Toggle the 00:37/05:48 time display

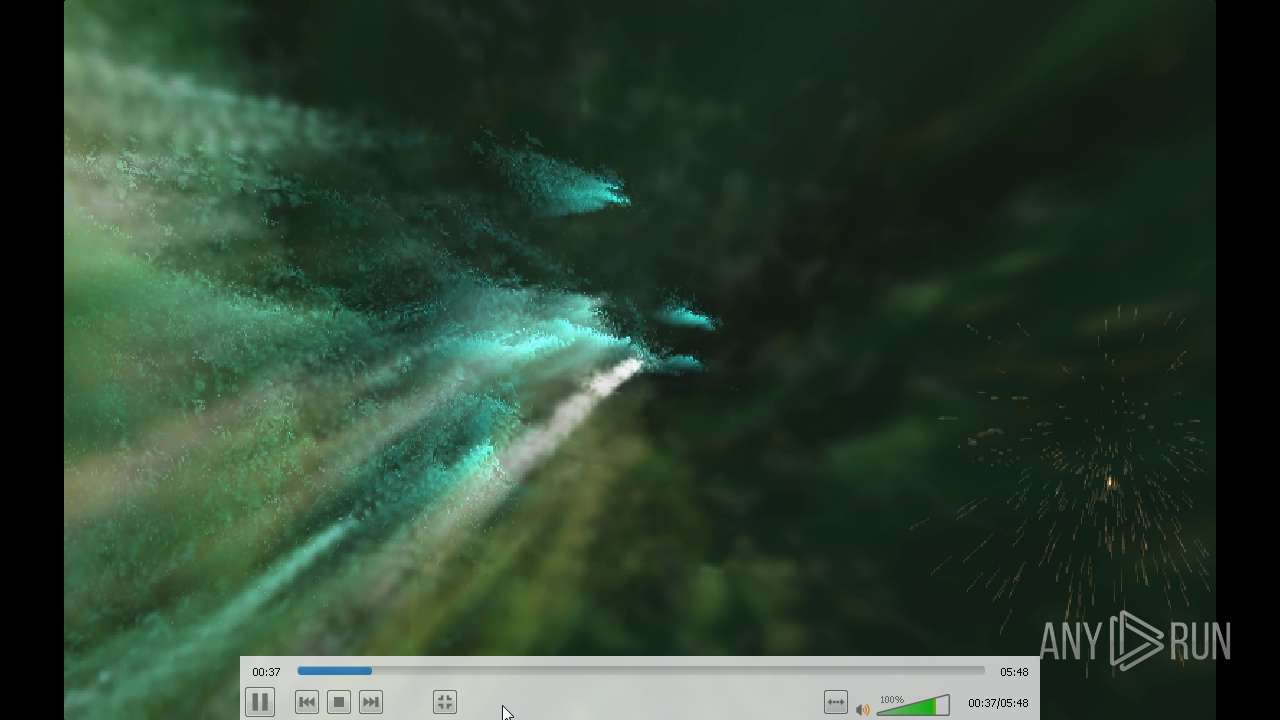(x=998, y=703)
